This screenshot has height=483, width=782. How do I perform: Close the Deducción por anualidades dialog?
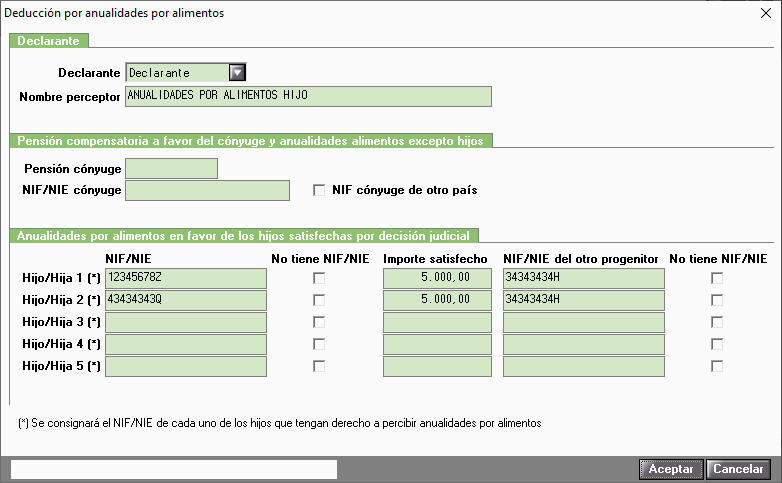pos(766,13)
